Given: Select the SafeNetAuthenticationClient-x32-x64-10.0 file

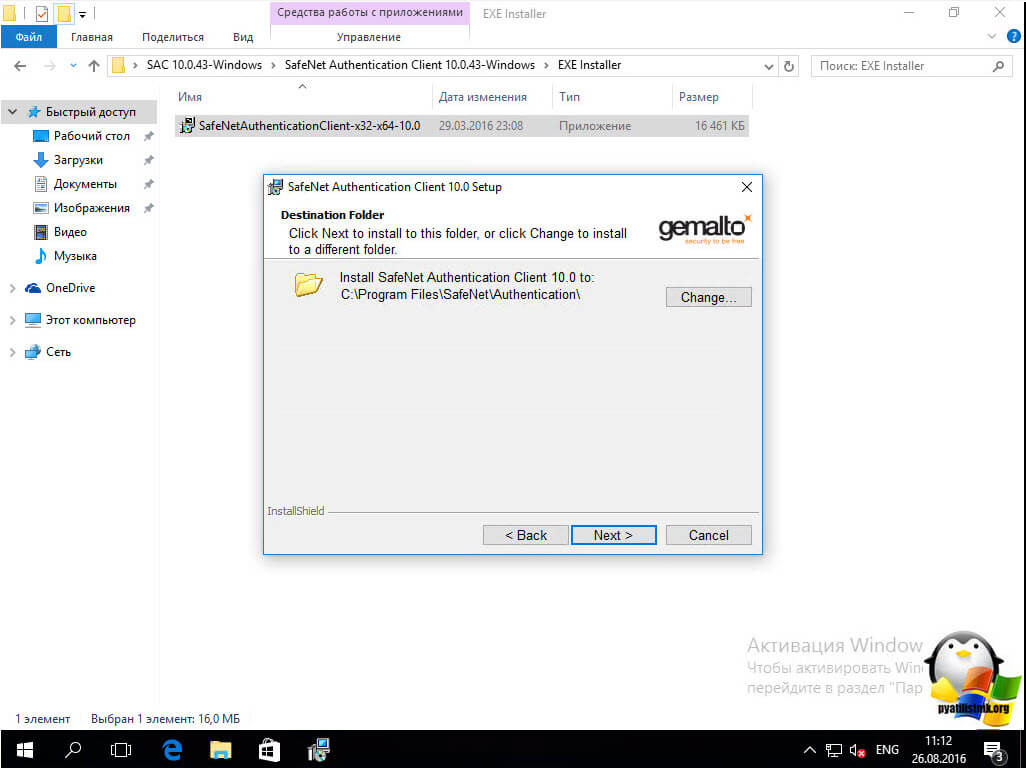Looking at the screenshot, I should pos(461,126).
